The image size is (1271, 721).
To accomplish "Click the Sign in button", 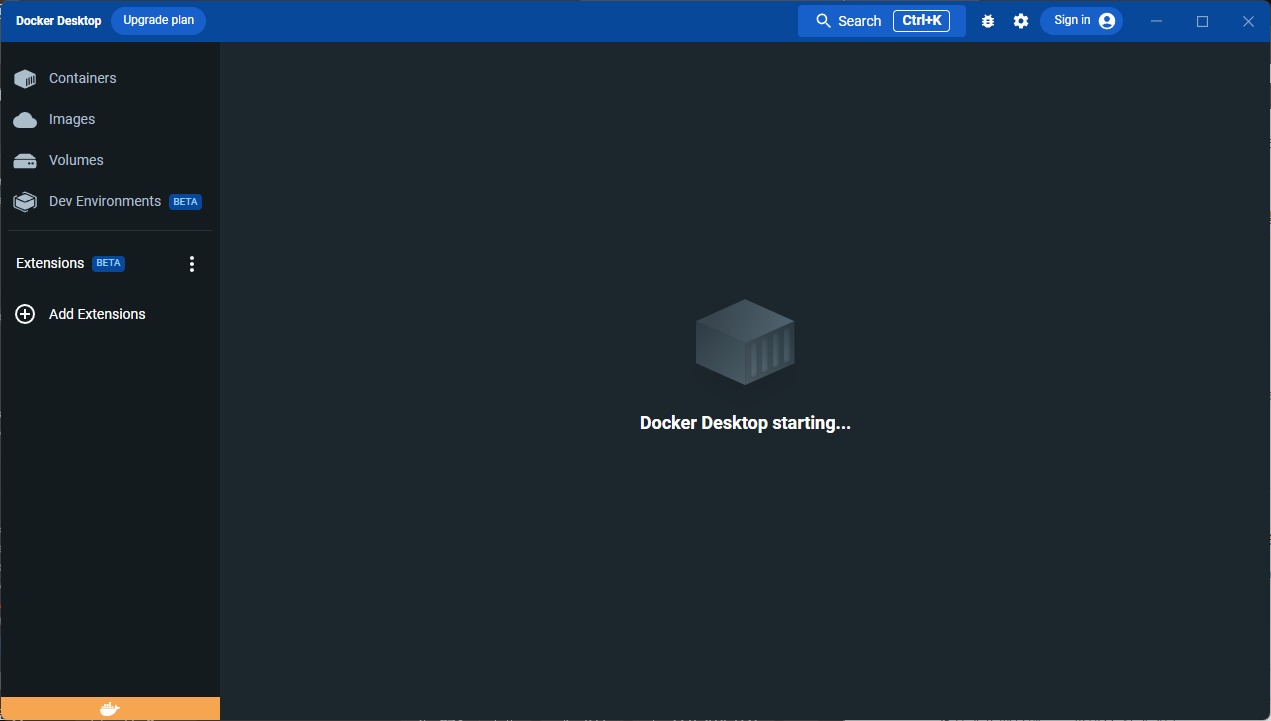I will (1081, 21).
